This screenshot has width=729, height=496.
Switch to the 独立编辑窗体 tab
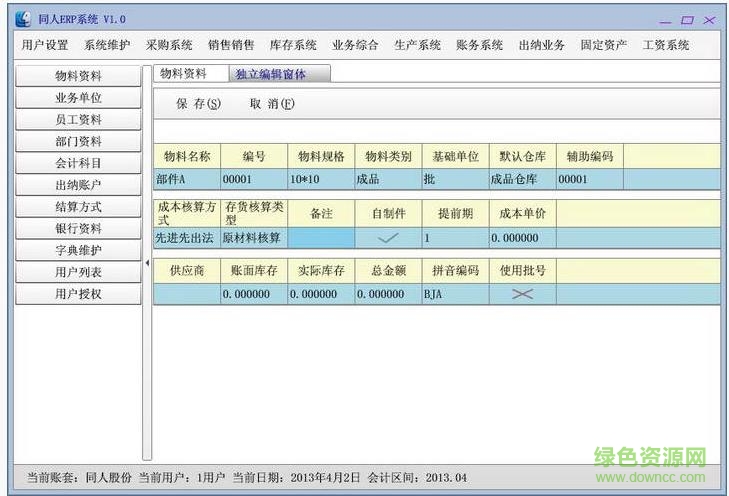279,74
